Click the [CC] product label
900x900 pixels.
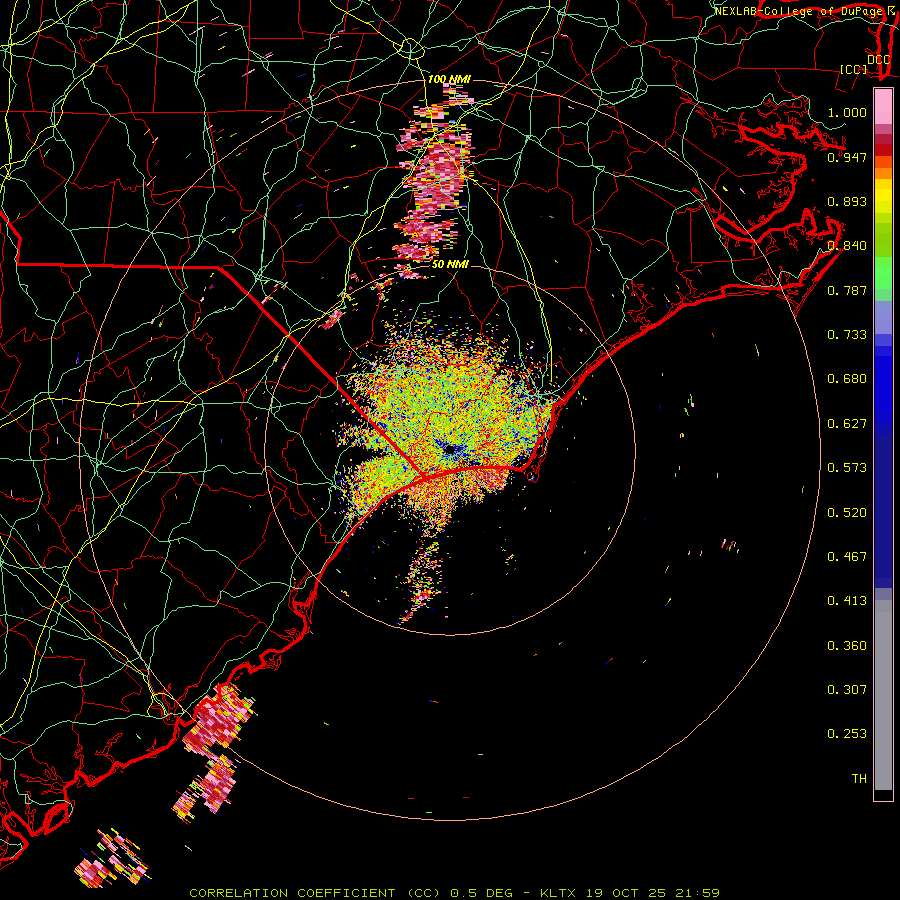pos(854,69)
